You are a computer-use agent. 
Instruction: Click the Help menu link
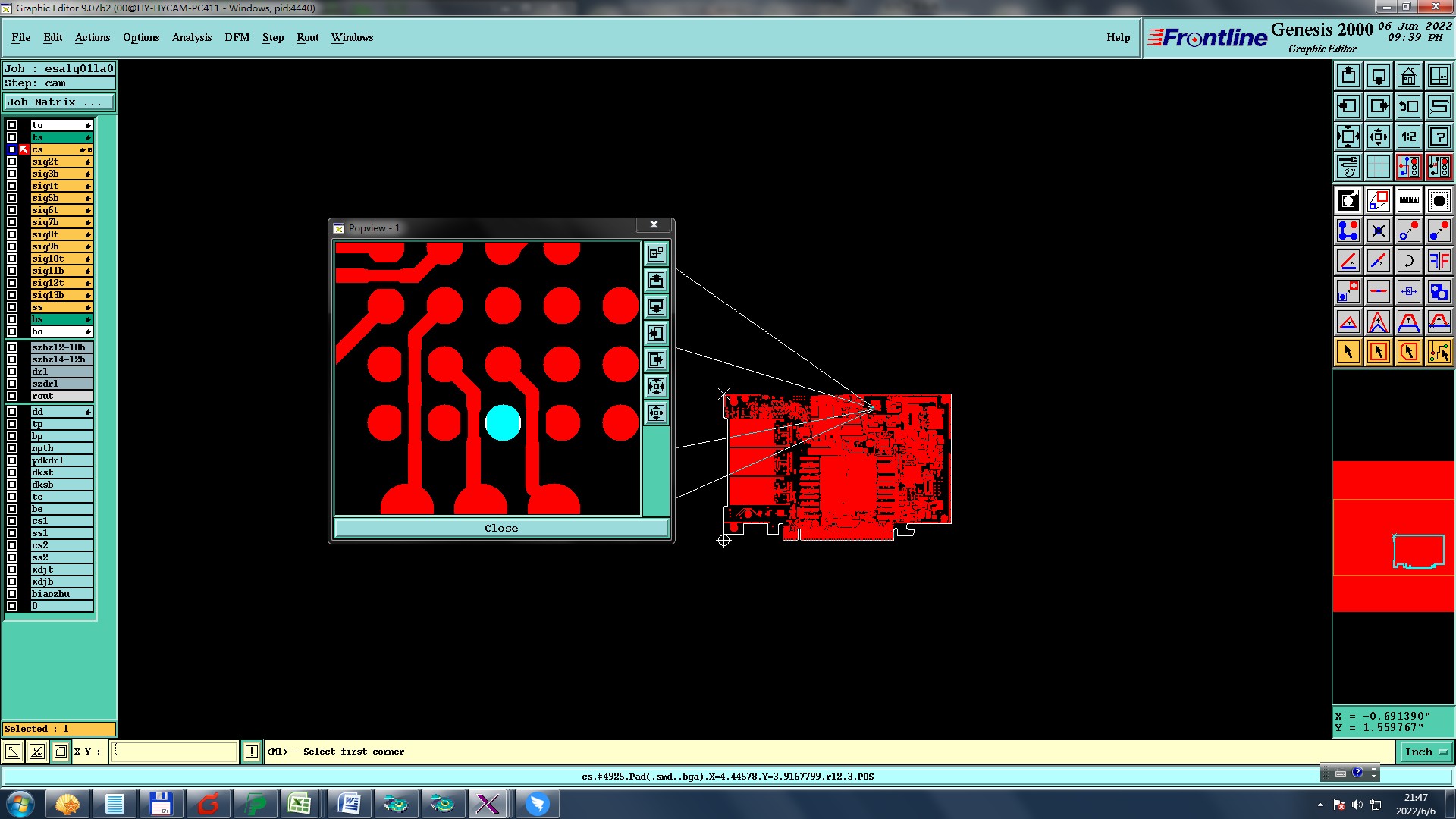pos(1118,37)
